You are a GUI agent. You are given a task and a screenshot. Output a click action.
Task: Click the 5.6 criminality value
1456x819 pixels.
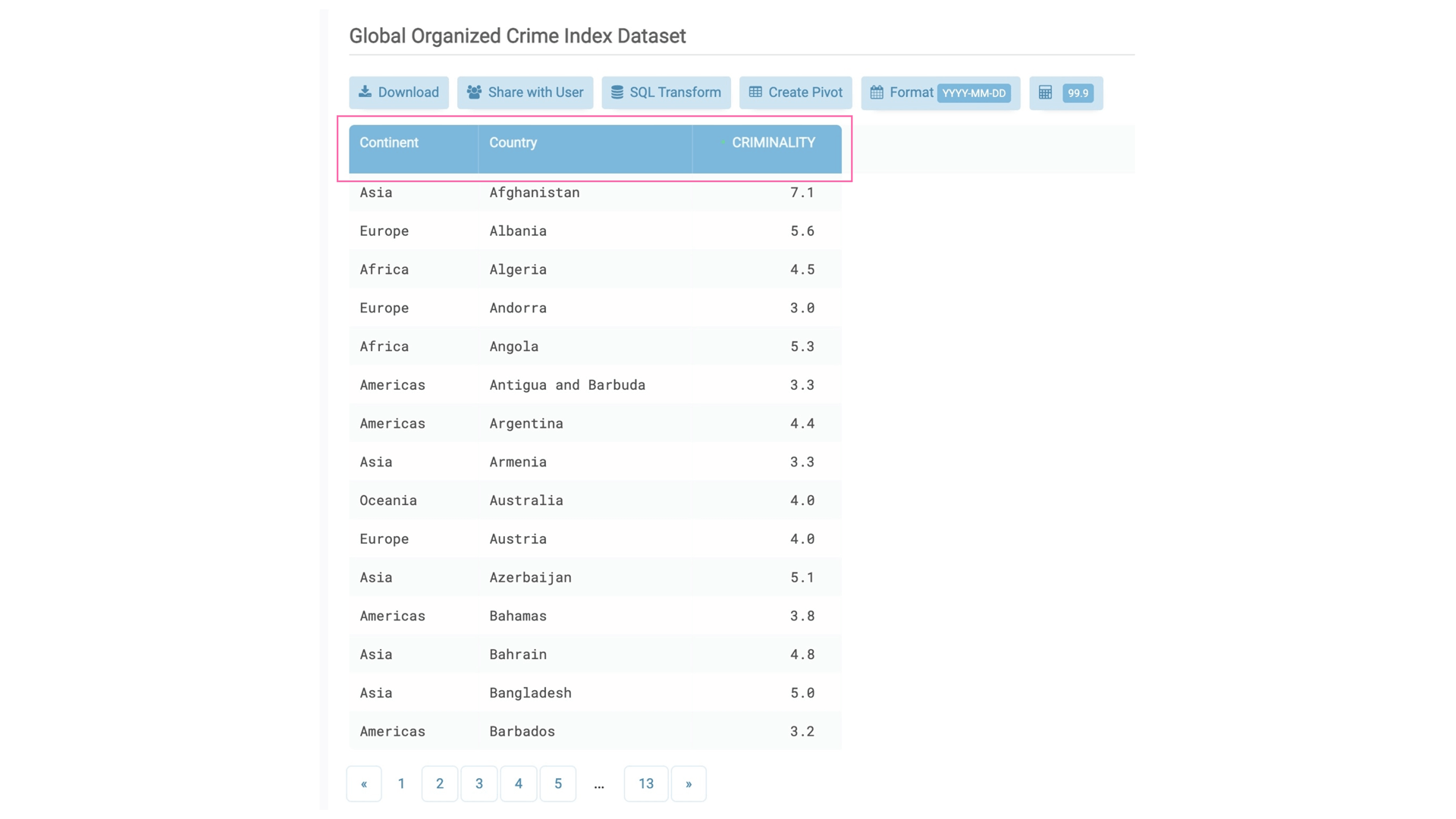(x=802, y=231)
